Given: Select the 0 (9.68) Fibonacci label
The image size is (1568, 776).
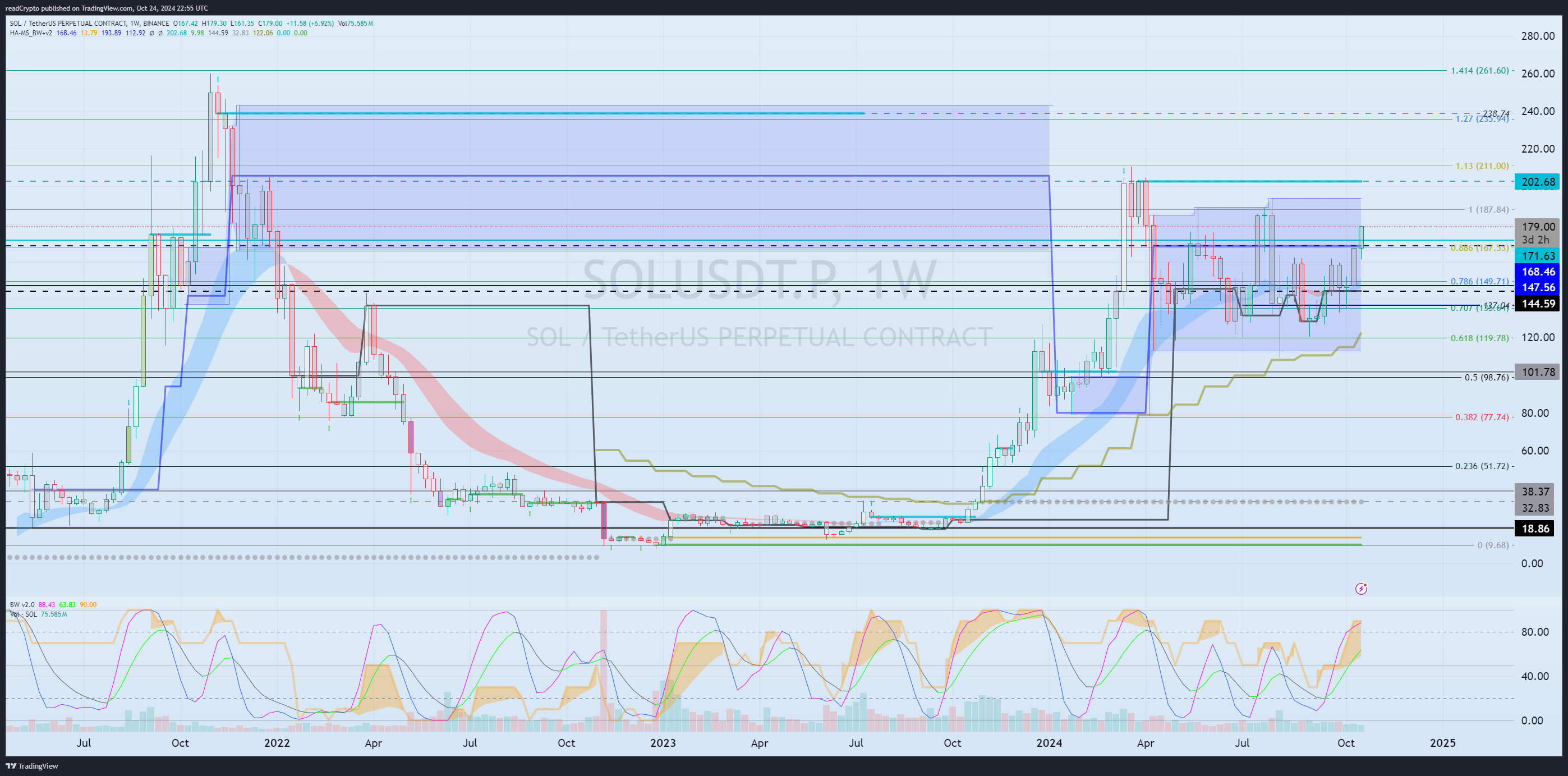Looking at the screenshot, I should coord(1493,545).
